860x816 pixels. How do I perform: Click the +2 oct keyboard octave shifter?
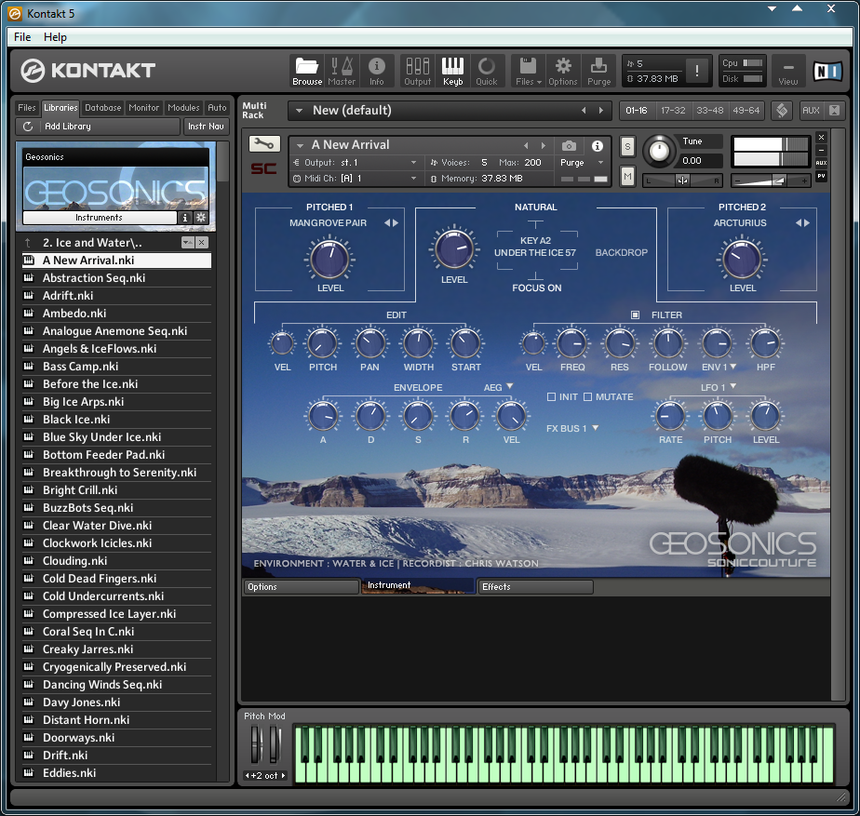(266, 775)
